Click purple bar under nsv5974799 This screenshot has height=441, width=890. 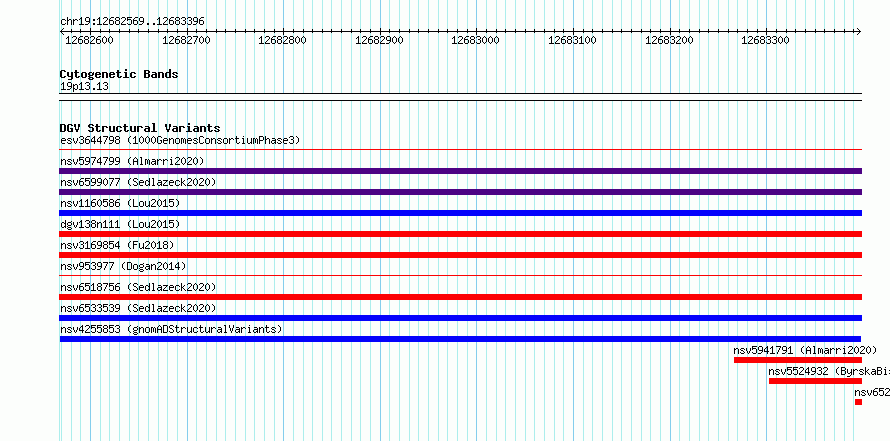[460, 171]
